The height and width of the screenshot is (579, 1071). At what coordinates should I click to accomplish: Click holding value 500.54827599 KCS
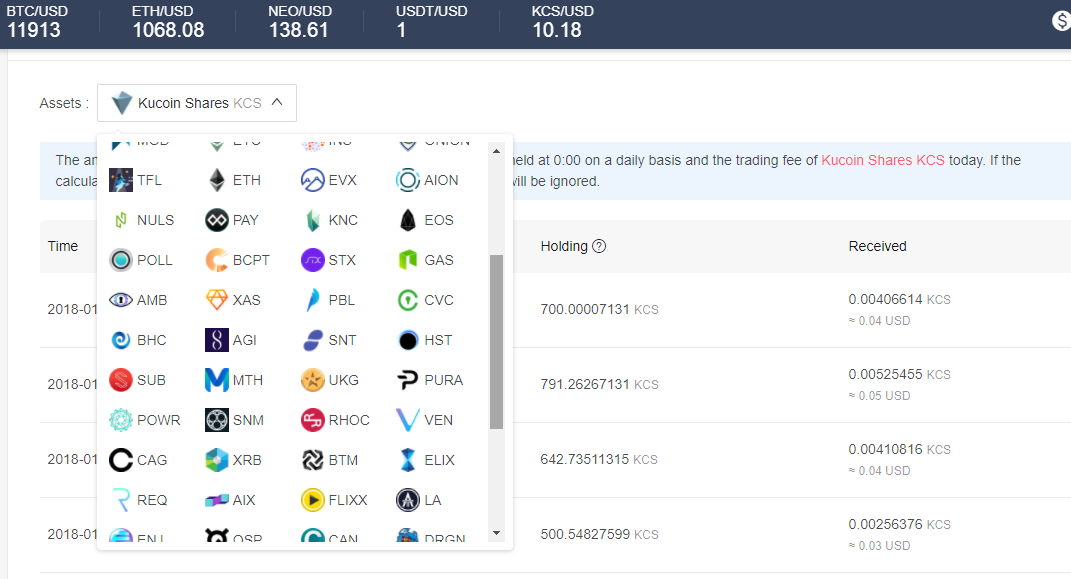pyautogui.click(x=600, y=535)
